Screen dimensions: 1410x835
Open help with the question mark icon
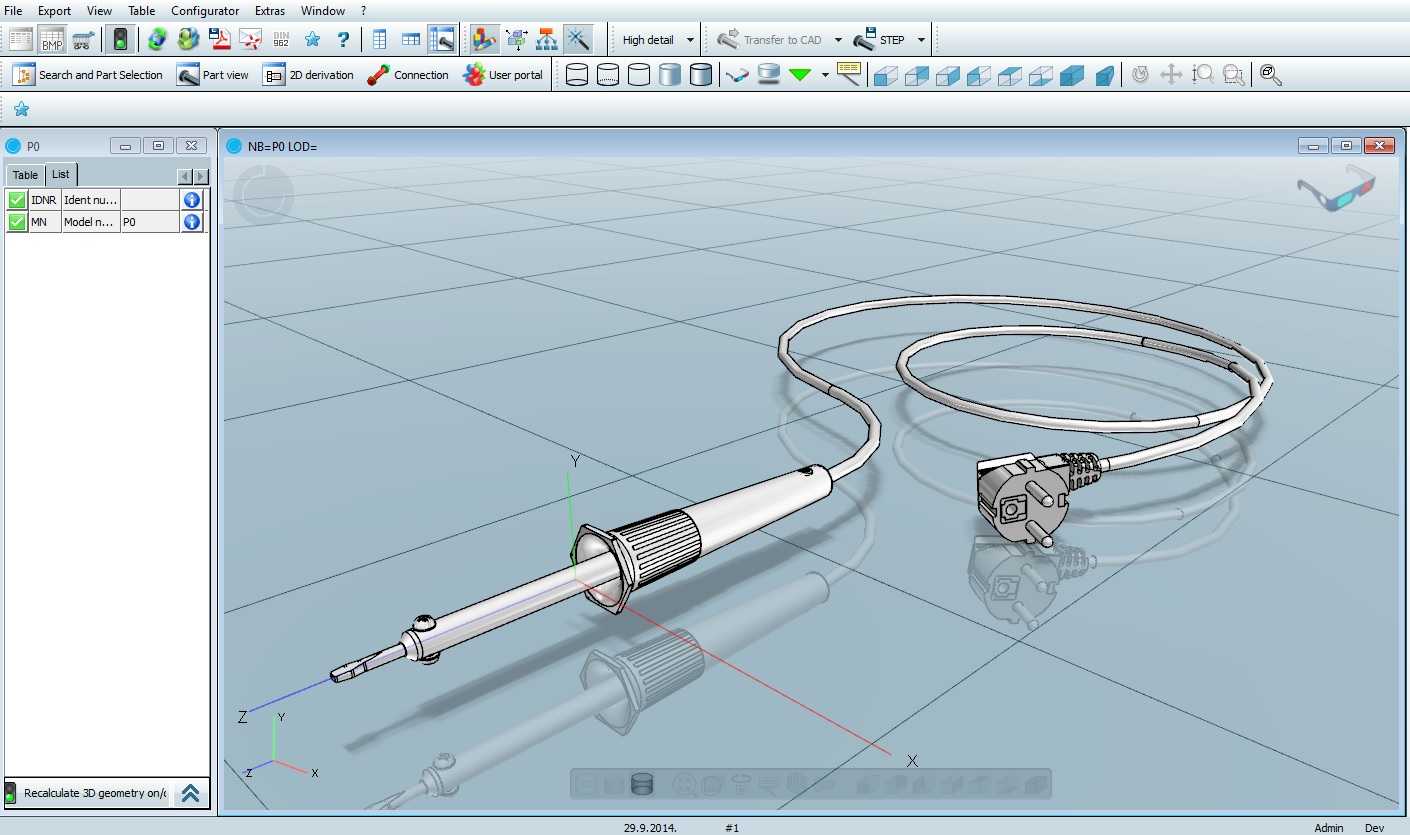(343, 40)
